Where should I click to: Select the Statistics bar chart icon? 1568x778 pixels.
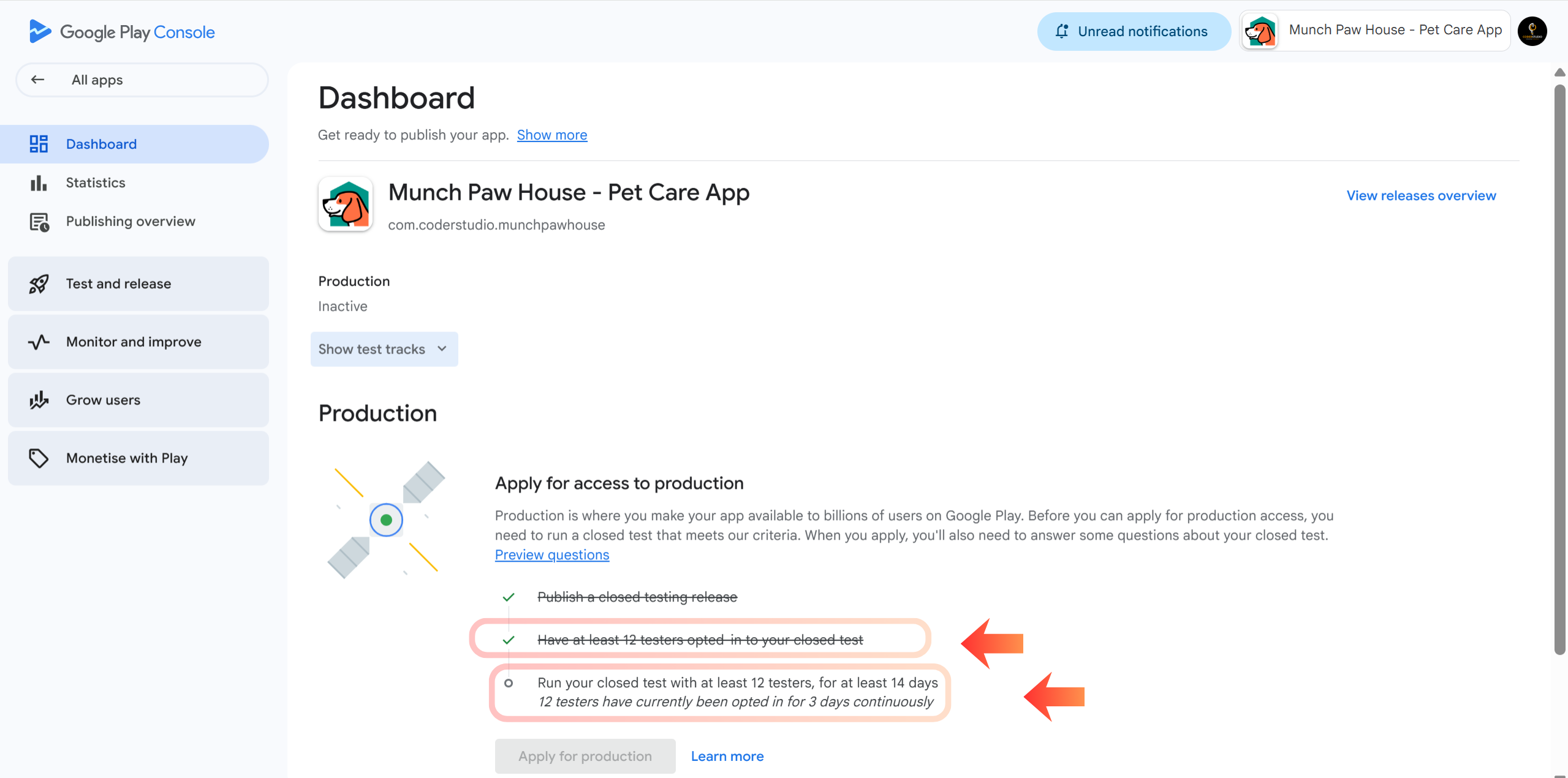[38, 182]
